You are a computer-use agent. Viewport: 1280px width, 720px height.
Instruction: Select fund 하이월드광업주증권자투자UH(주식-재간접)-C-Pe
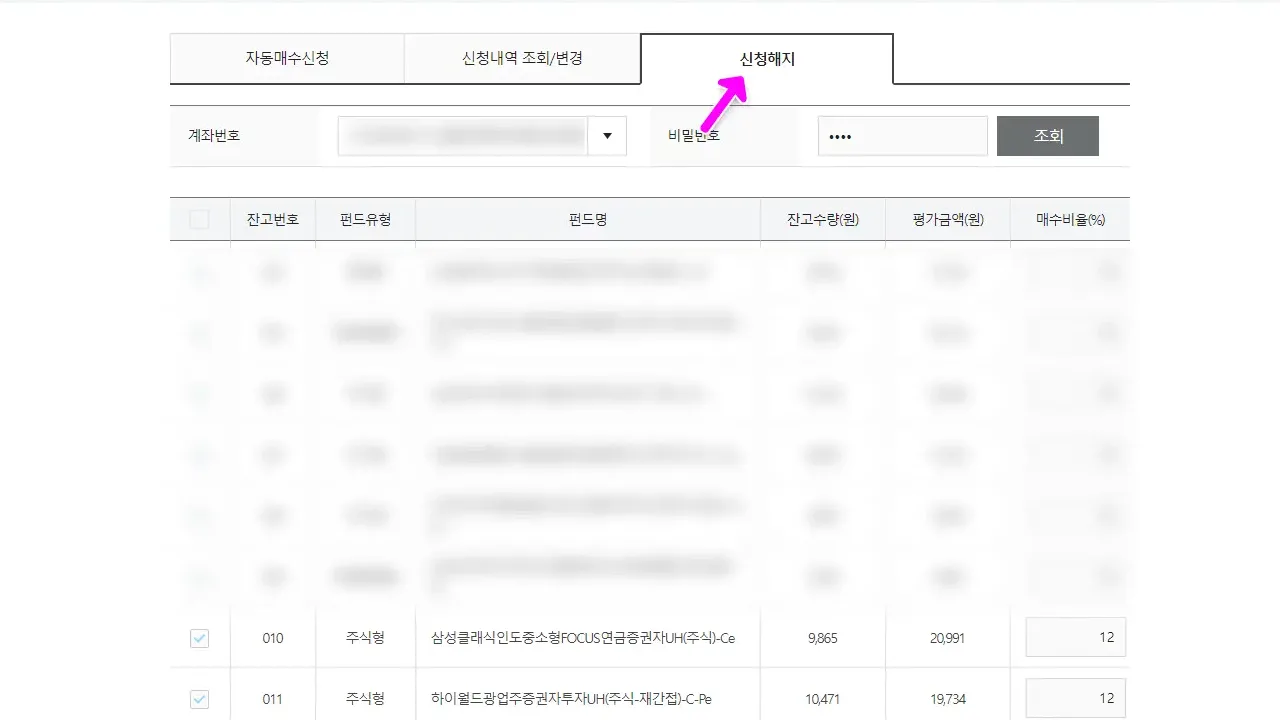(x=571, y=699)
